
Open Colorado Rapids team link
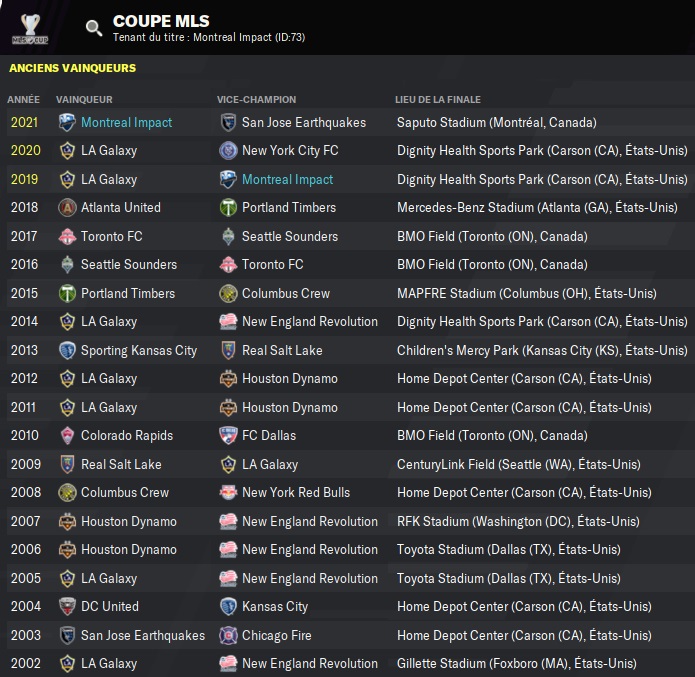[x=127, y=435]
